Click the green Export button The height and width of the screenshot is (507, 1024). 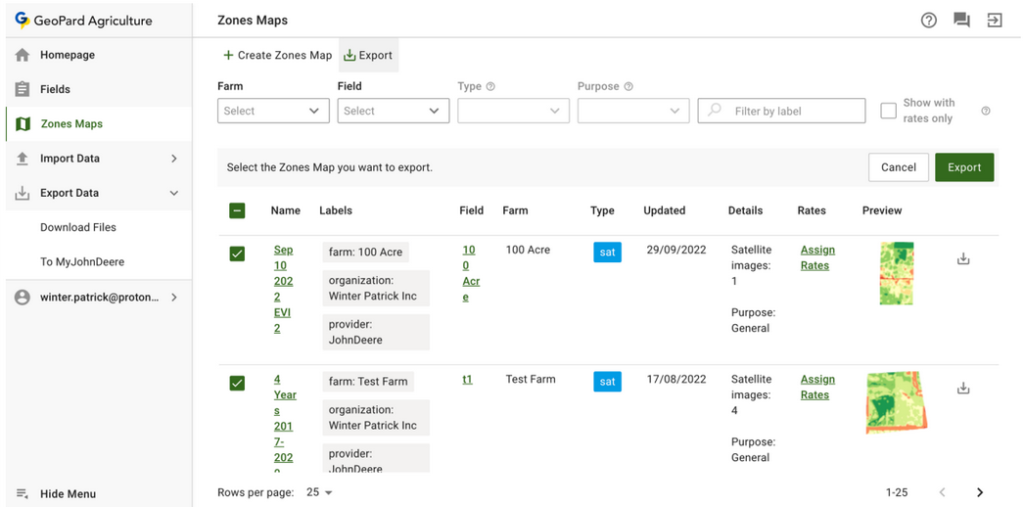coord(964,167)
